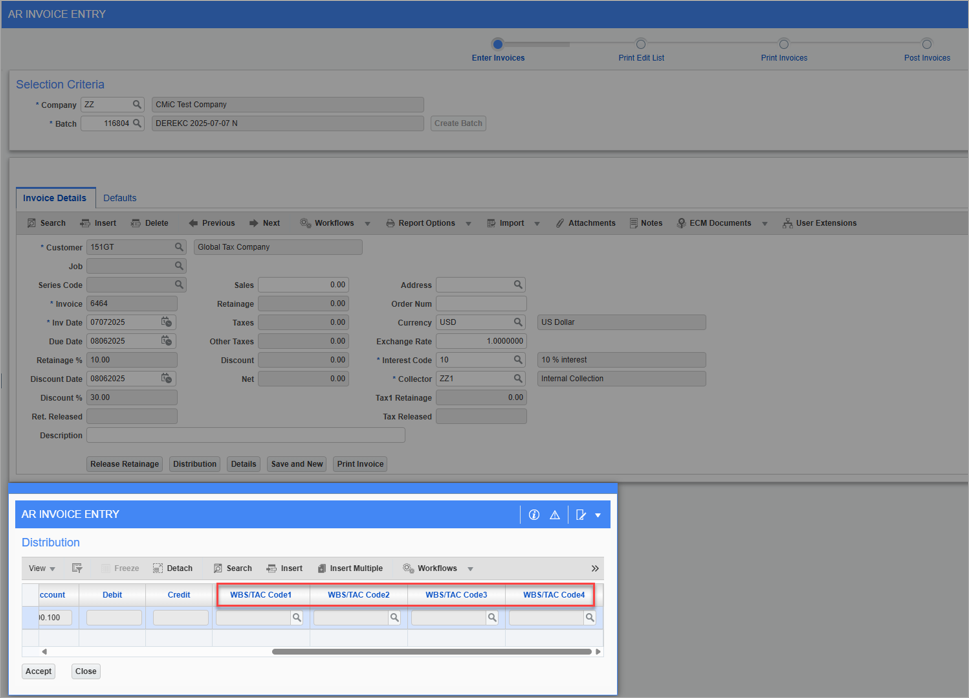This screenshot has height=698, width=969.
Task: Click scrollbar right arrow in Distribution grid
Action: point(598,652)
